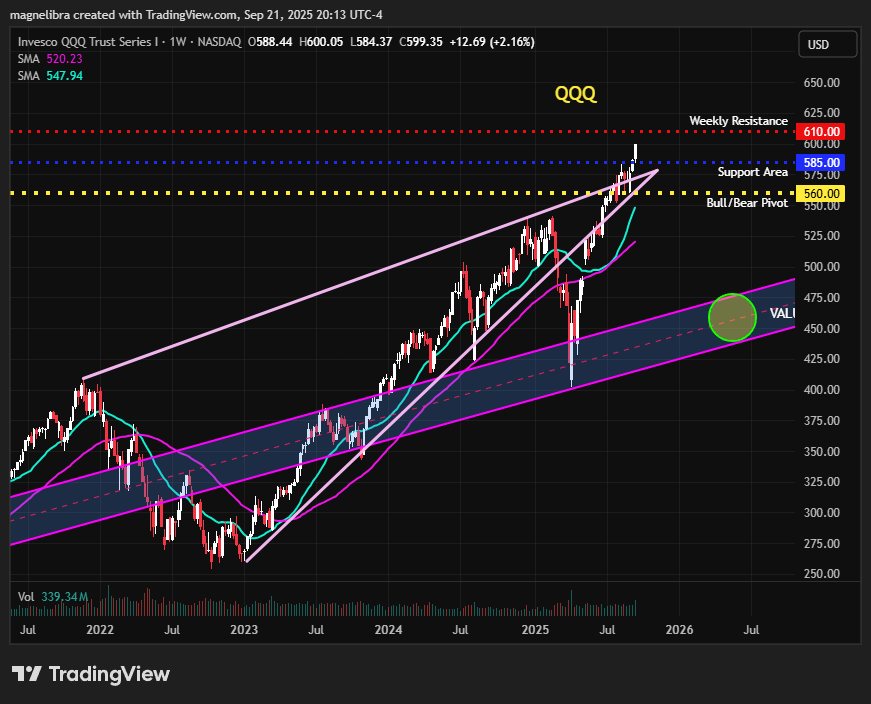The height and width of the screenshot is (704, 871).
Task: Click the SMA 520.23 indicator legend
Action: click(x=50, y=59)
